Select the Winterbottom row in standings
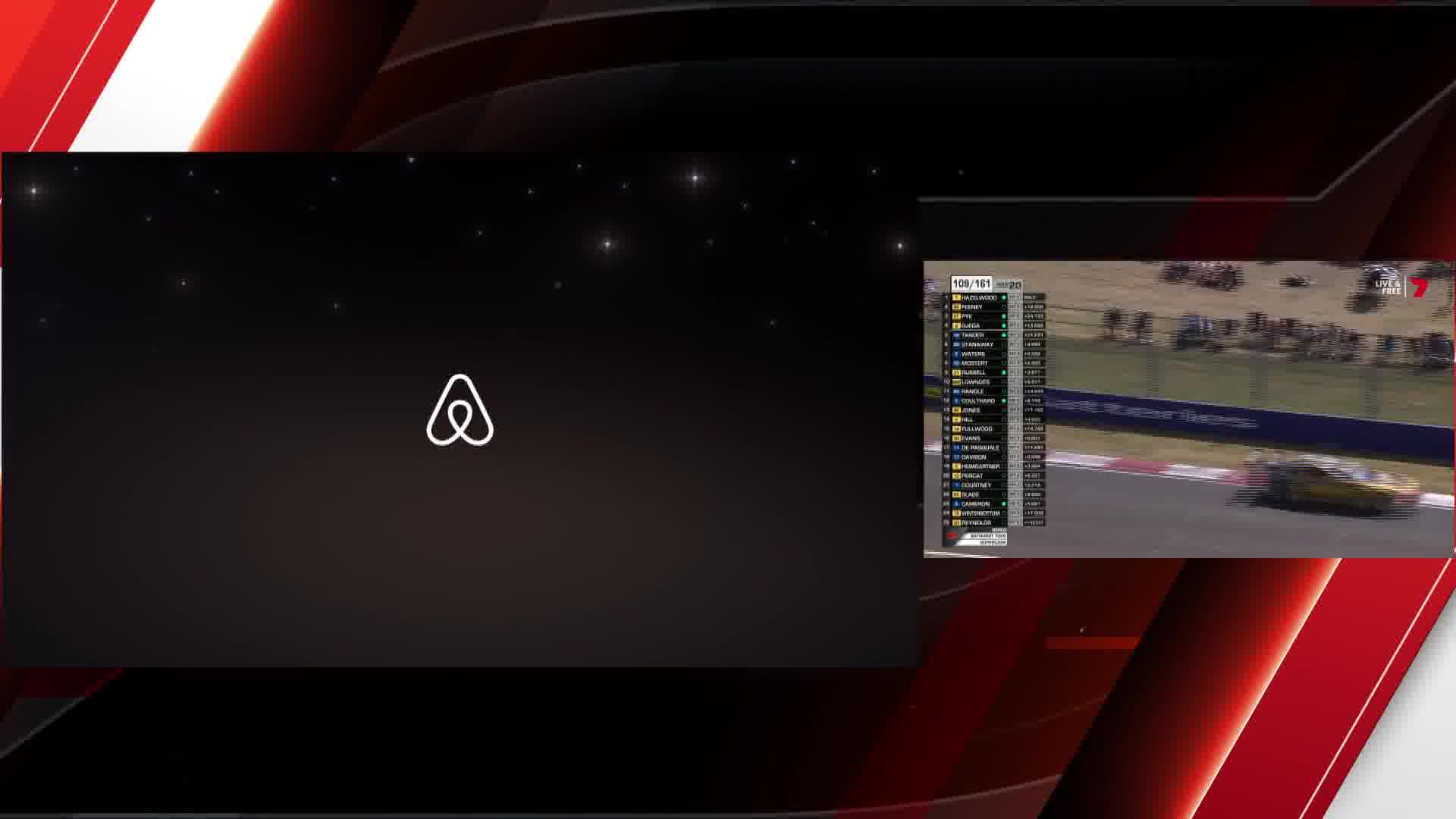1456x819 pixels. pyautogui.click(x=981, y=513)
